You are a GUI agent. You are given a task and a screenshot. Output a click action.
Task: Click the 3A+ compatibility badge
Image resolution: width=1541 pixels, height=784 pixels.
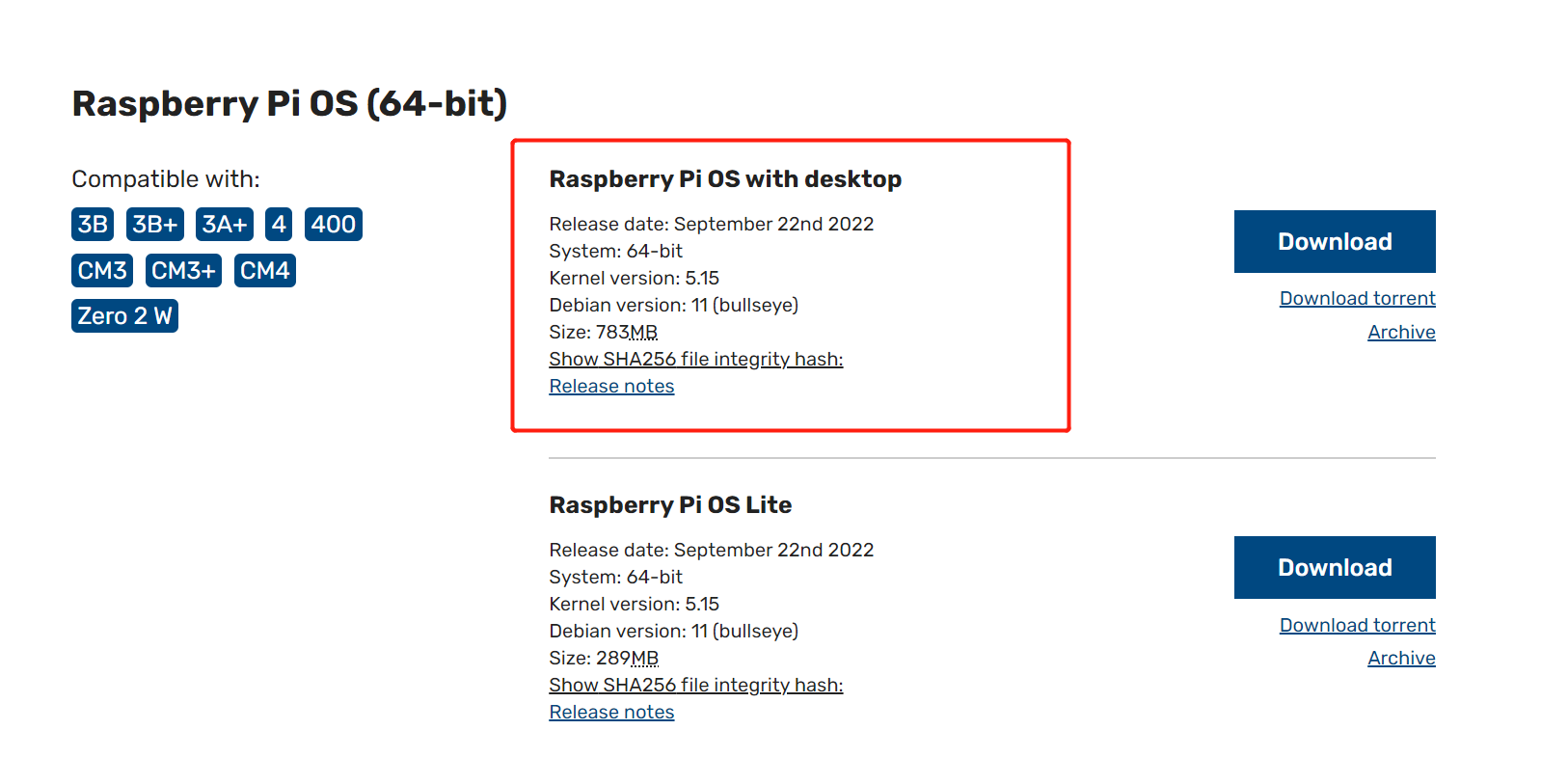(x=224, y=224)
